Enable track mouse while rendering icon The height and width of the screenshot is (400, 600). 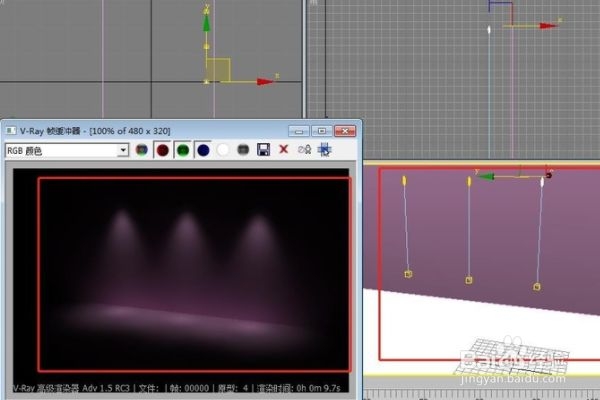324,150
